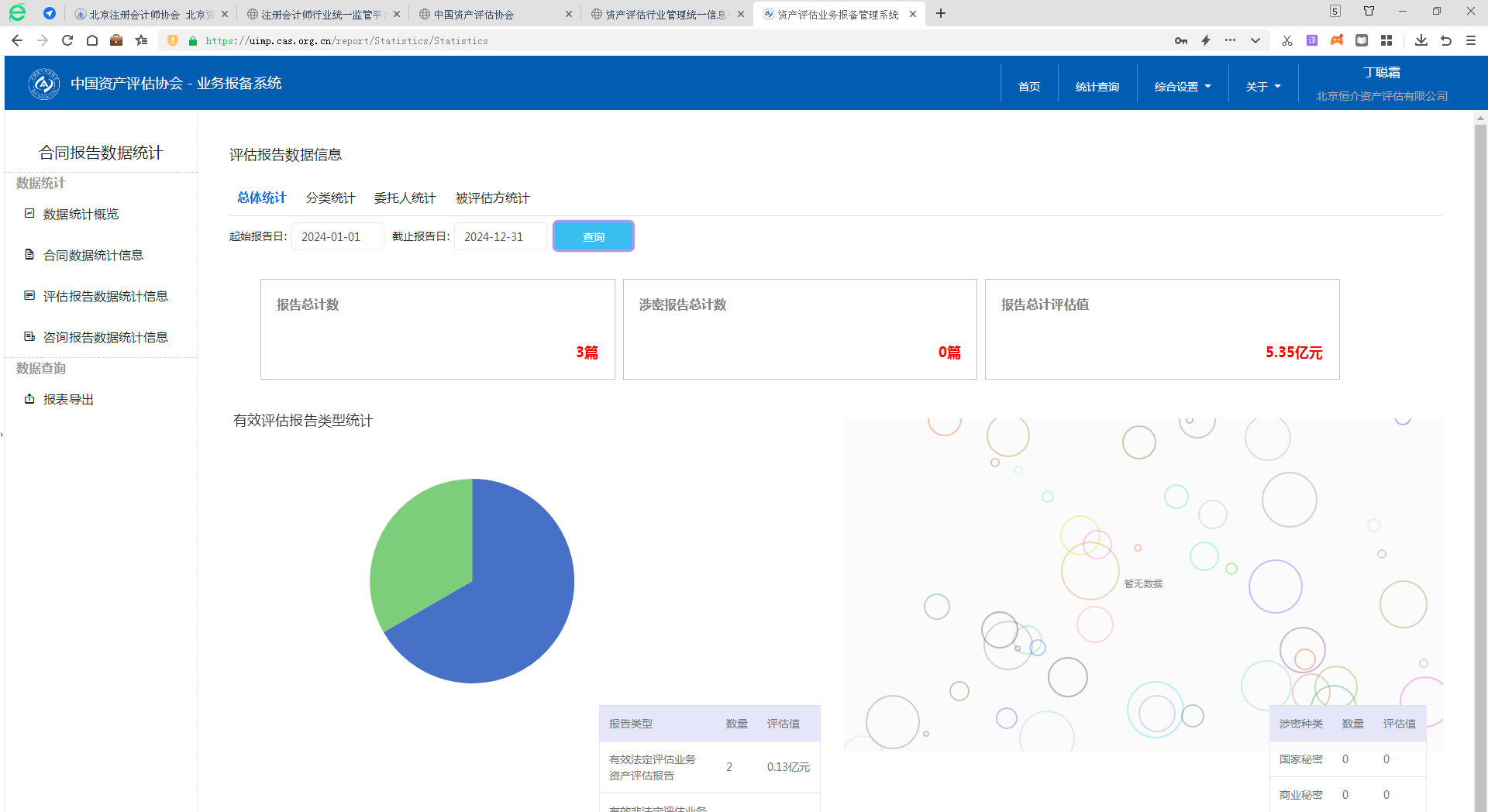
Task: Open the purple translate extension icon
Action: coord(1311,40)
